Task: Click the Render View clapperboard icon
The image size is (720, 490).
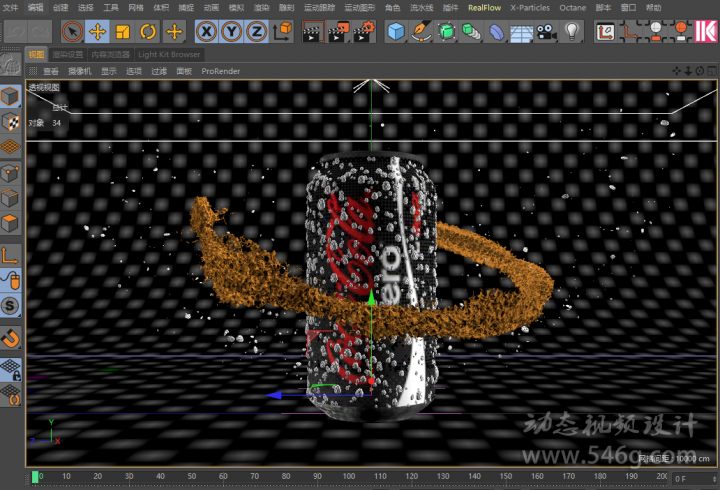Action: (x=312, y=31)
